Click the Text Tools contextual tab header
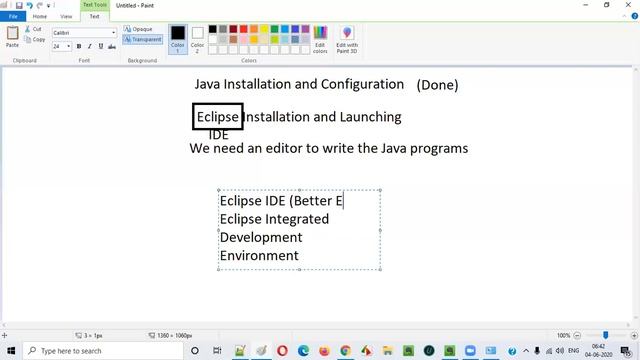This screenshot has height=360, width=640. click(95, 5)
